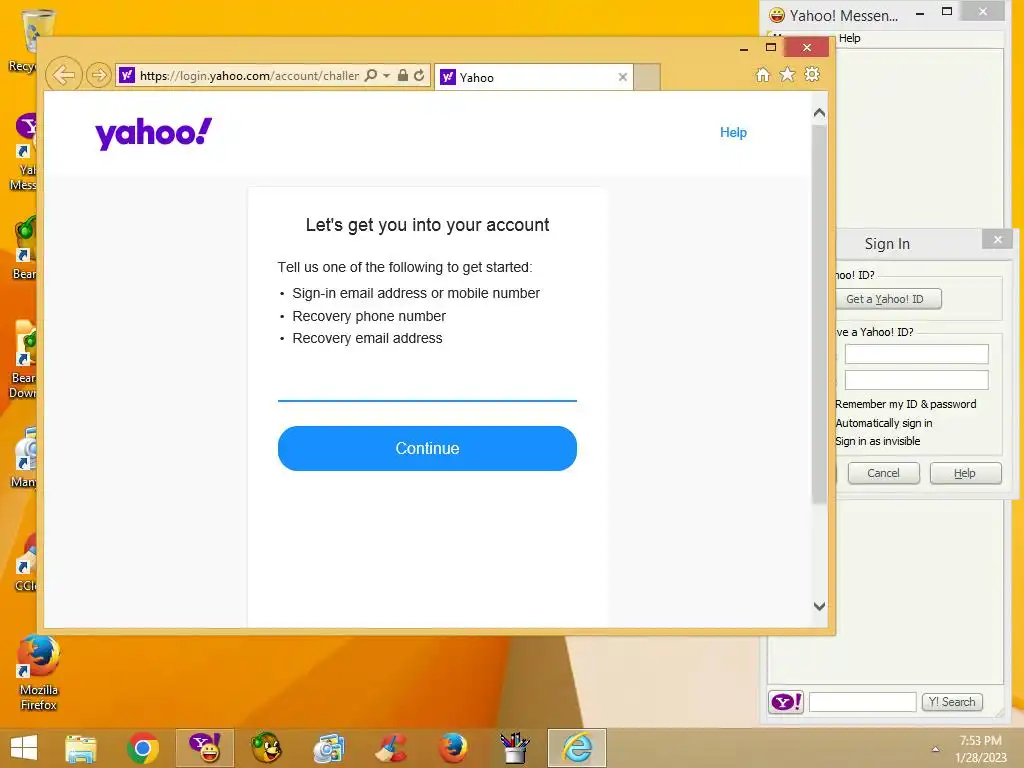Viewport: 1024px width, 768px height.
Task: Click the scroll up arrow of page scrollbar
Action: (x=820, y=113)
